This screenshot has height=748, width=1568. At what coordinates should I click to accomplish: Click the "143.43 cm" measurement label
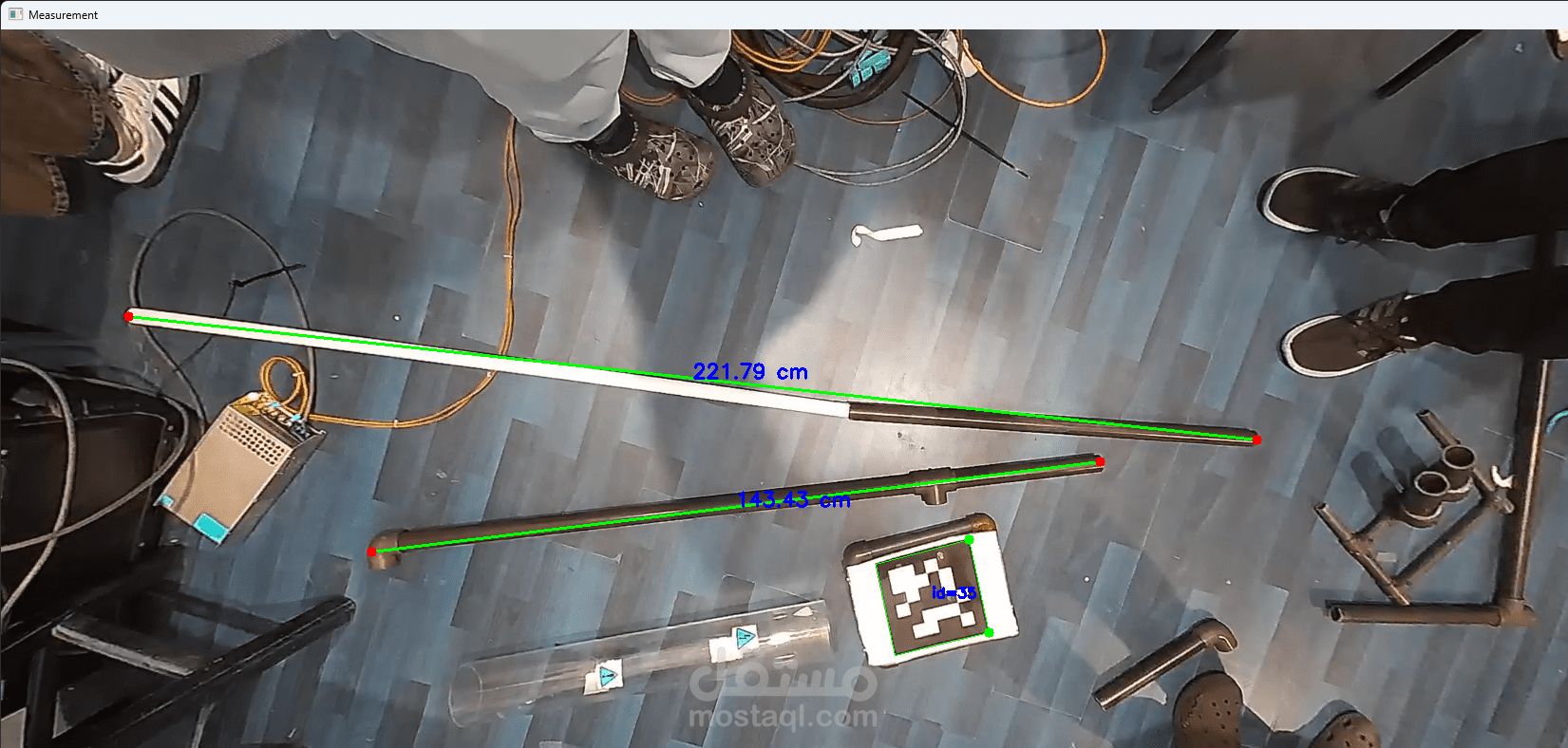click(794, 499)
